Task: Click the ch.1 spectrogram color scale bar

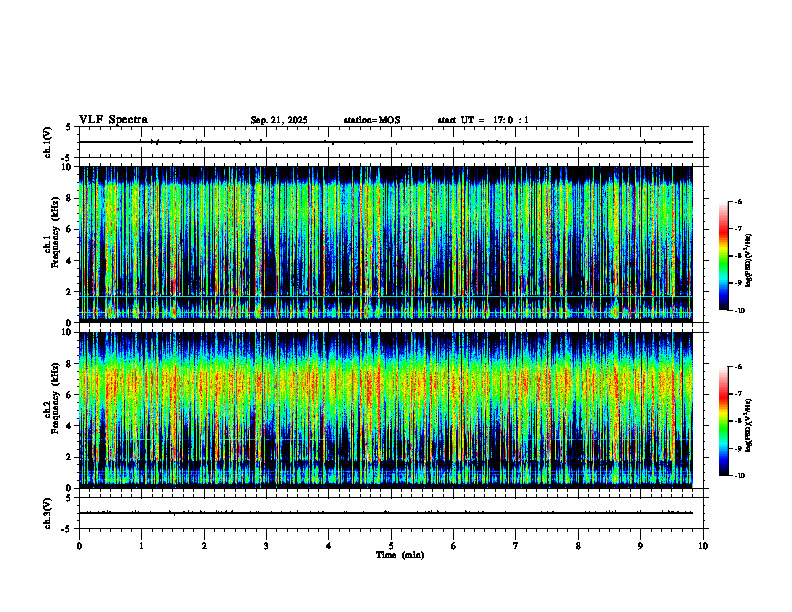Action: coord(723,256)
